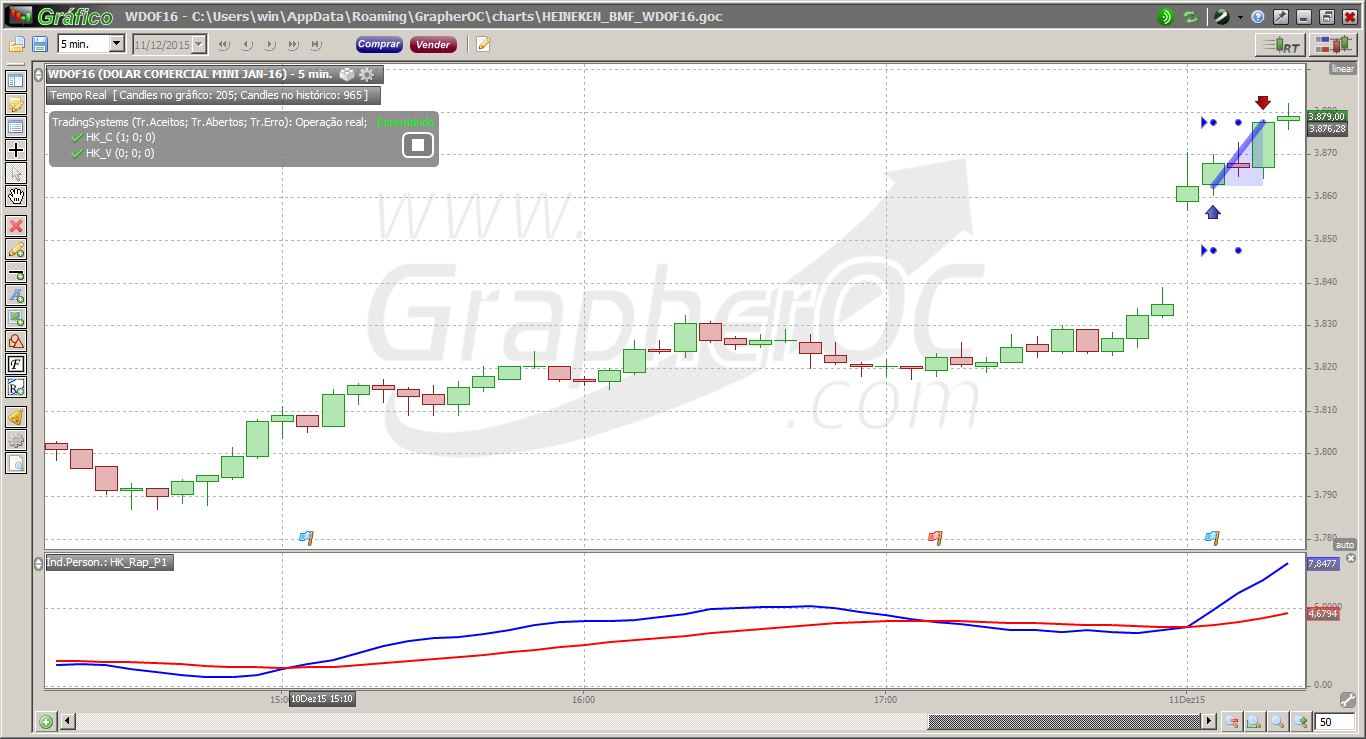
Task: Toggle the linear scale label
Action: pos(1342,69)
